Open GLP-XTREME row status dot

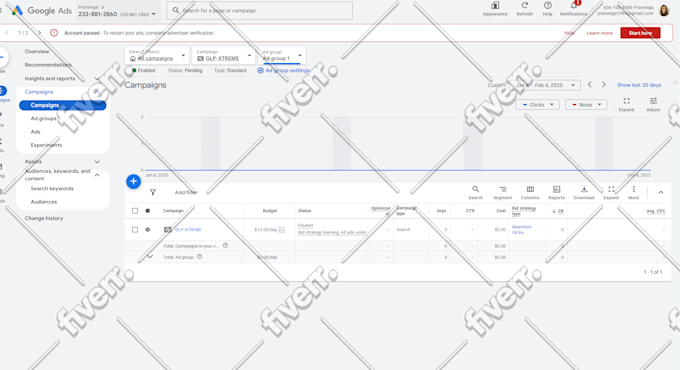[x=147, y=229]
